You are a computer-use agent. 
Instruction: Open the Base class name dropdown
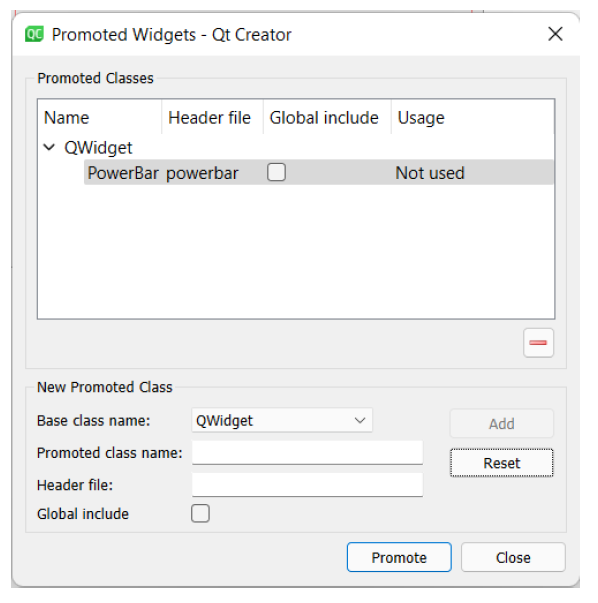tap(282, 420)
